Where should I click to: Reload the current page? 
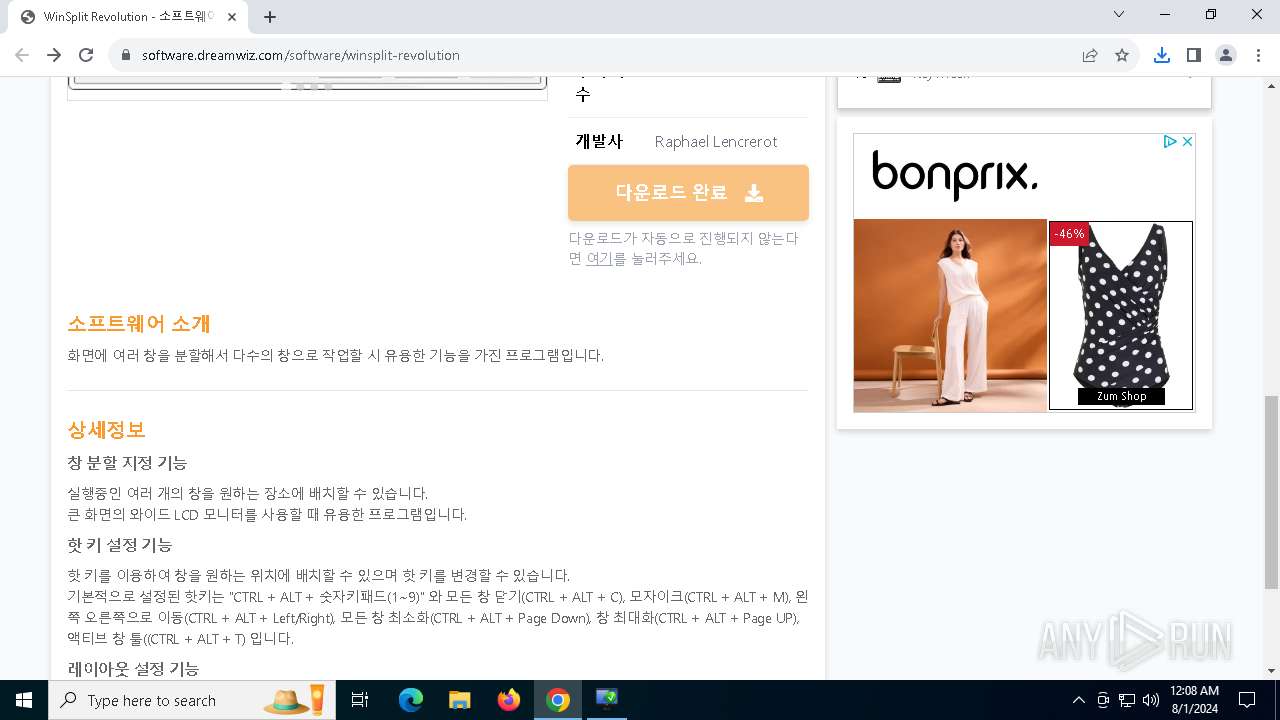86,55
